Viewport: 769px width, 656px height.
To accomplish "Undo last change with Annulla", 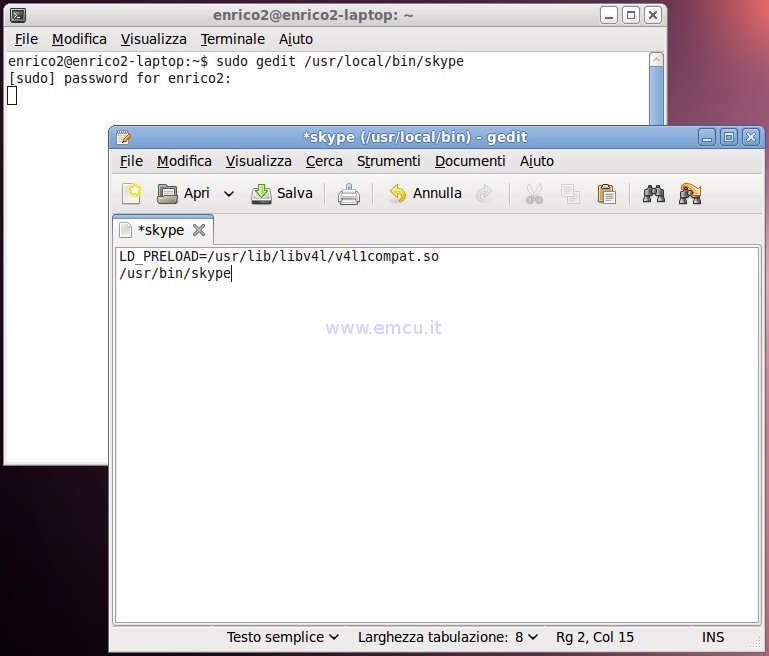I will [x=425, y=194].
